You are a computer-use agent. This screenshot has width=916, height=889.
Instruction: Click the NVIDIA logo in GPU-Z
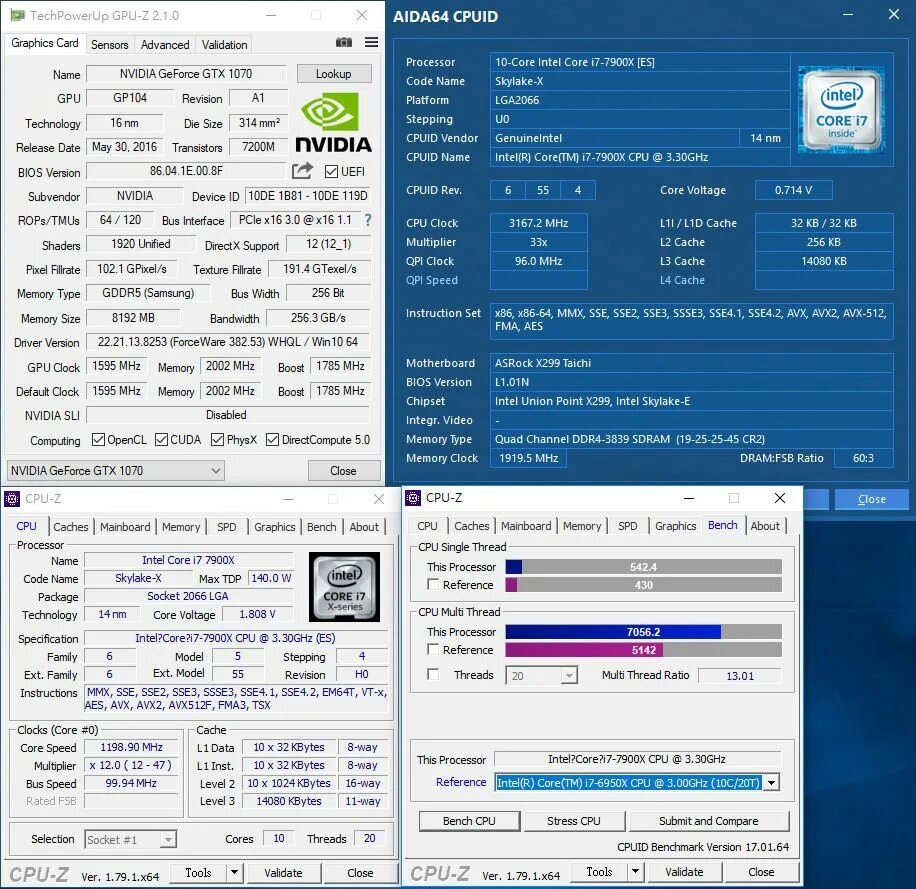(x=334, y=123)
